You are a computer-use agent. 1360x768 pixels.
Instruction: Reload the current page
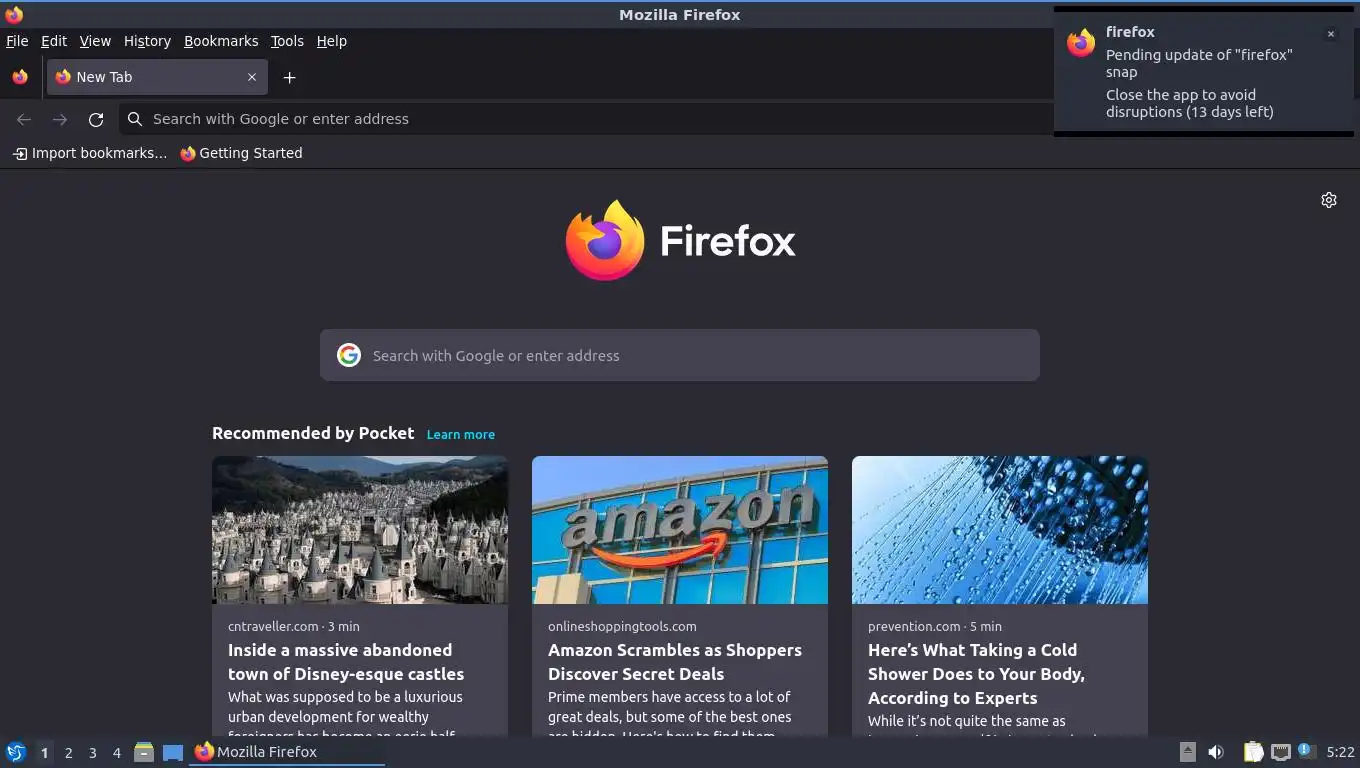tap(96, 119)
